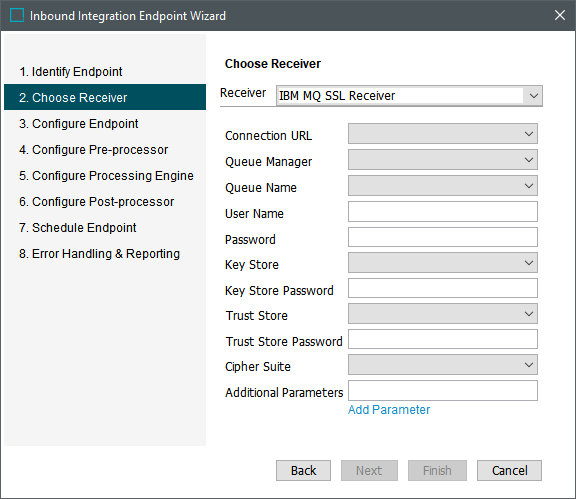
Task: Open the Cipher Suite dropdown
Action: (443, 365)
